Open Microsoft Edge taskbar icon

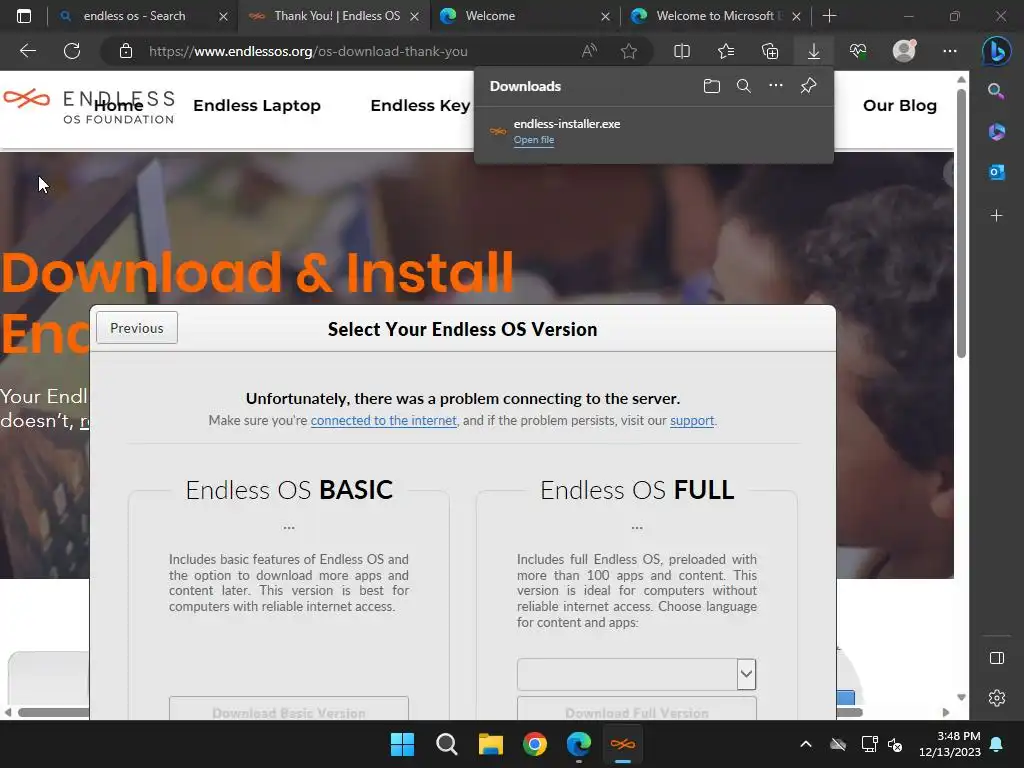[579, 744]
